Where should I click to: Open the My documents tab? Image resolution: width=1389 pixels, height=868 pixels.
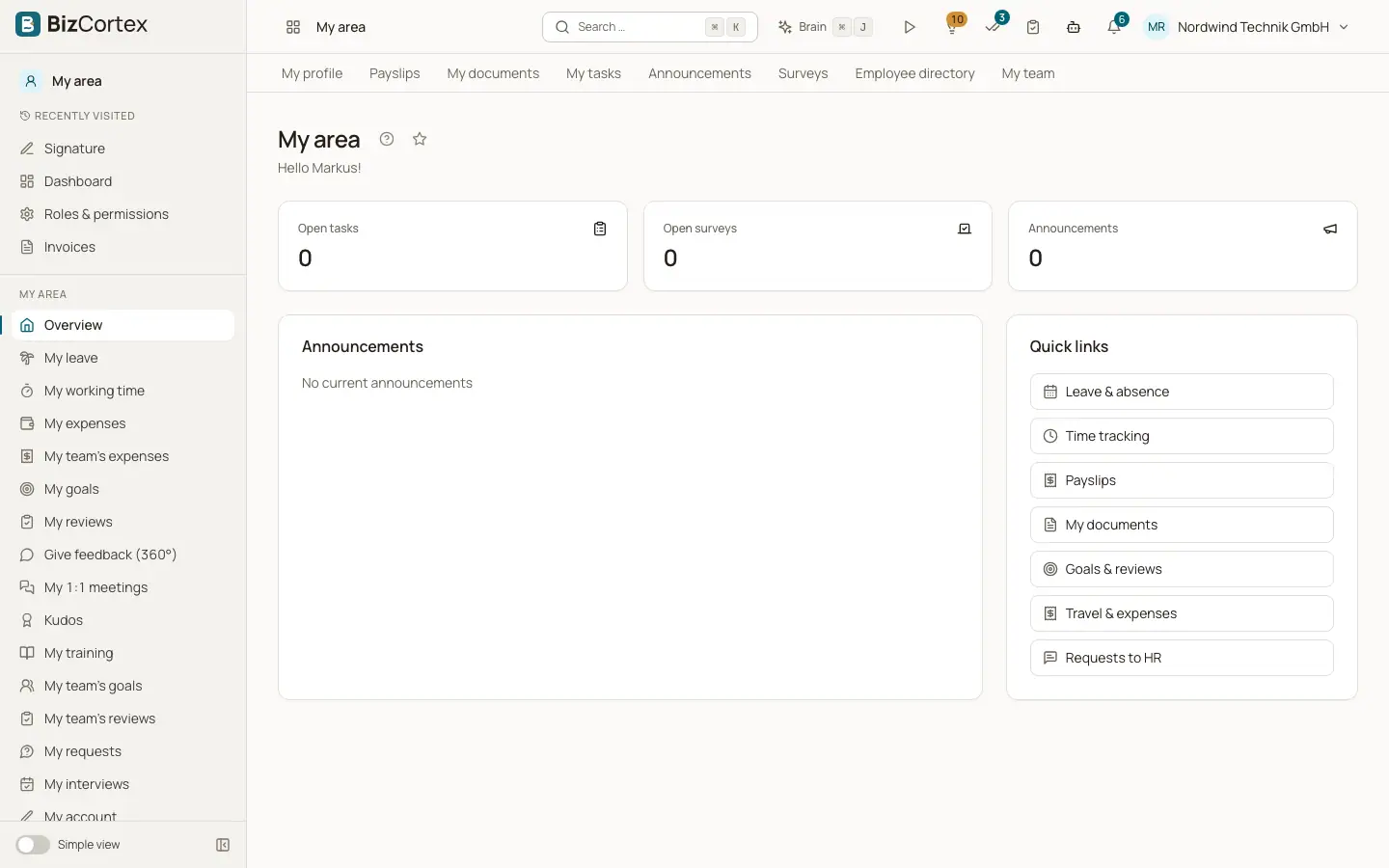pos(493,73)
